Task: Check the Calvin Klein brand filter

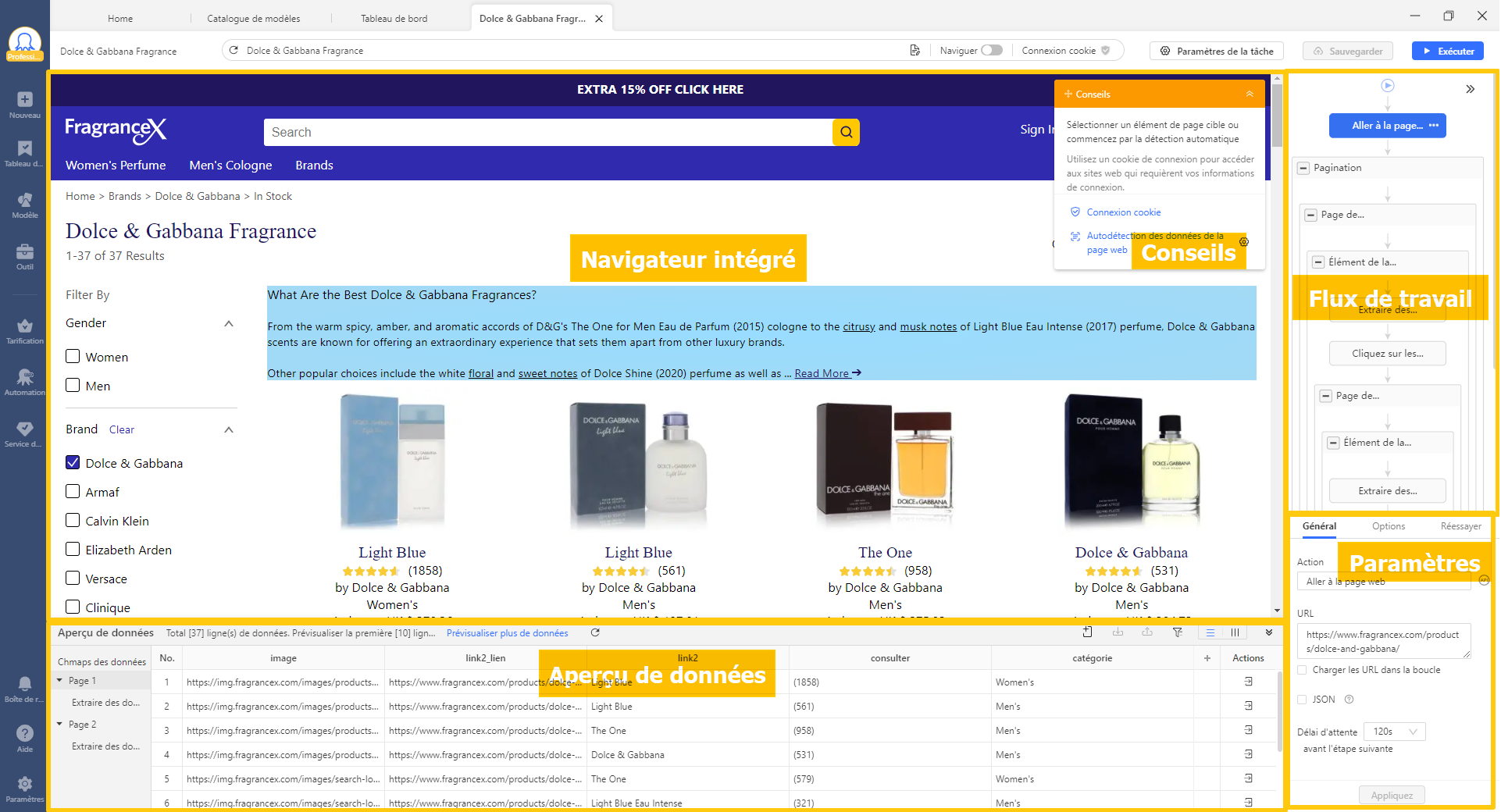Action: (x=73, y=520)
